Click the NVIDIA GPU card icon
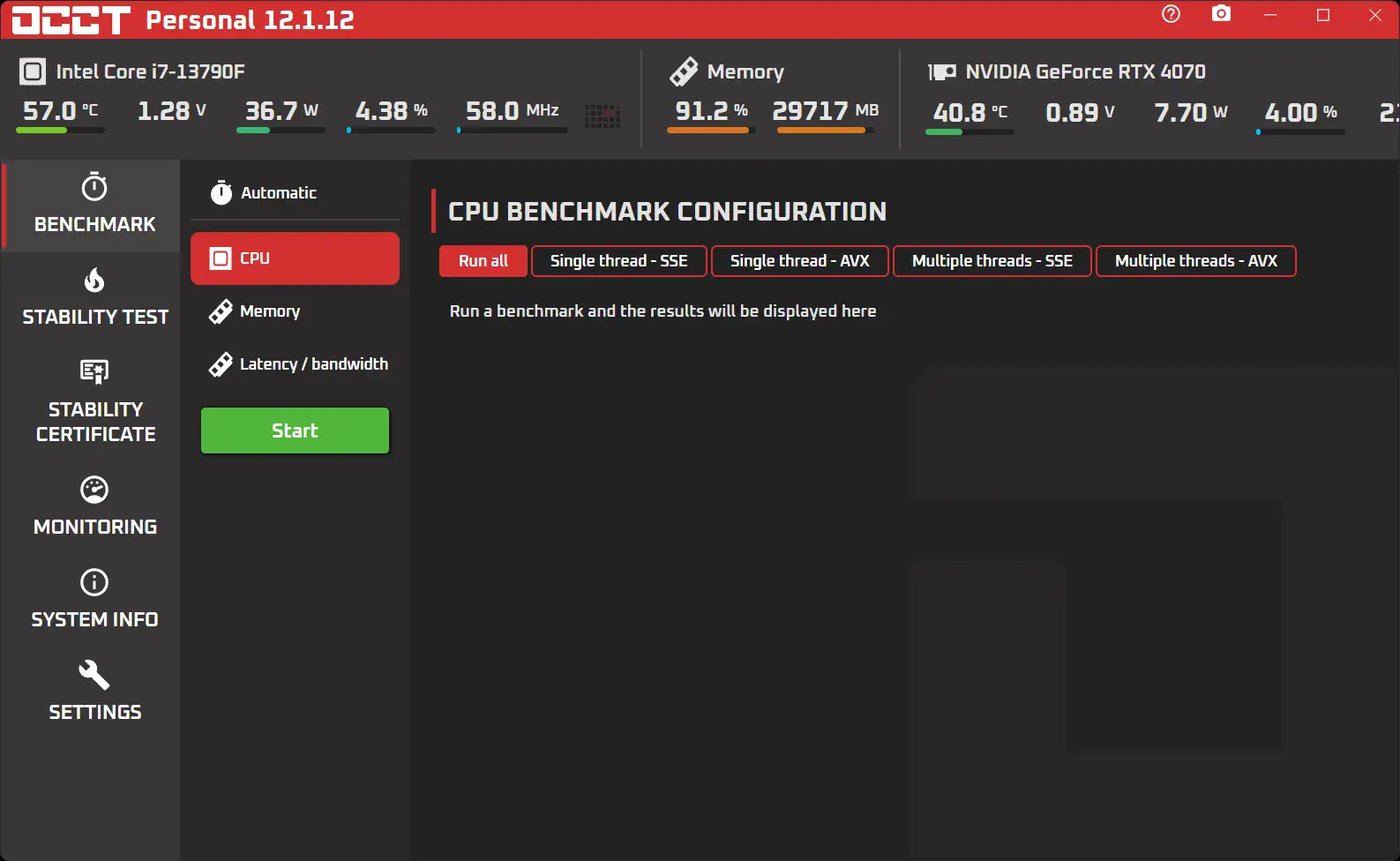Screen dimensions: 1400x861 pos(941,72)
